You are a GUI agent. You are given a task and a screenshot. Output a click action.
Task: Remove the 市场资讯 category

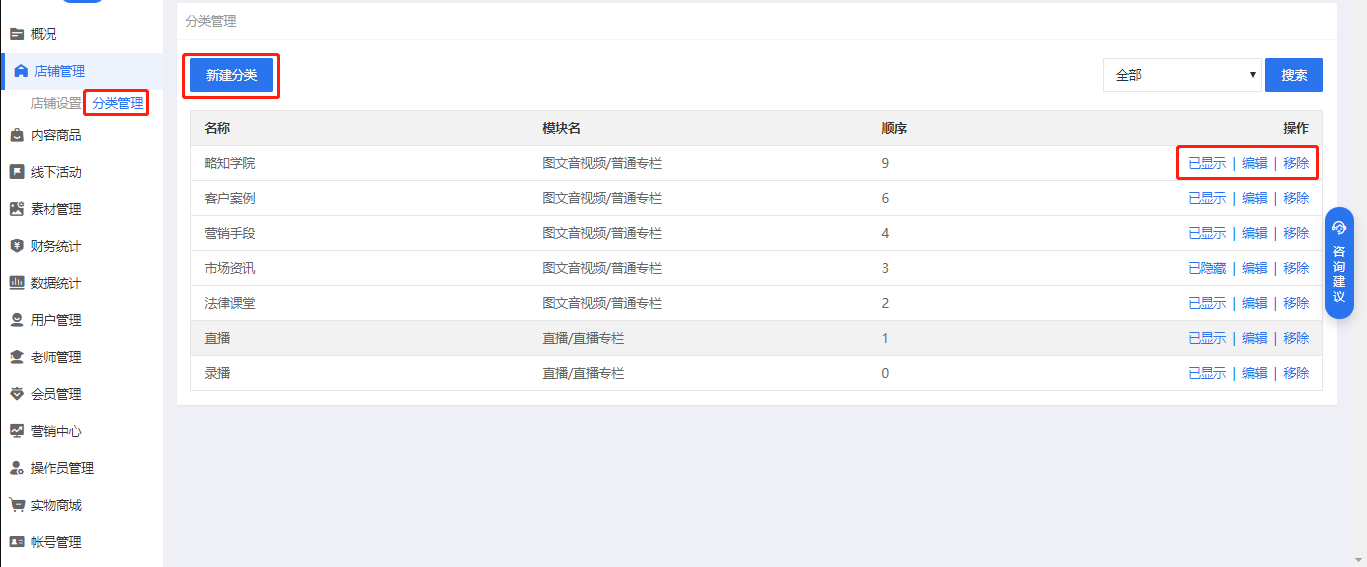[1296, 268]
